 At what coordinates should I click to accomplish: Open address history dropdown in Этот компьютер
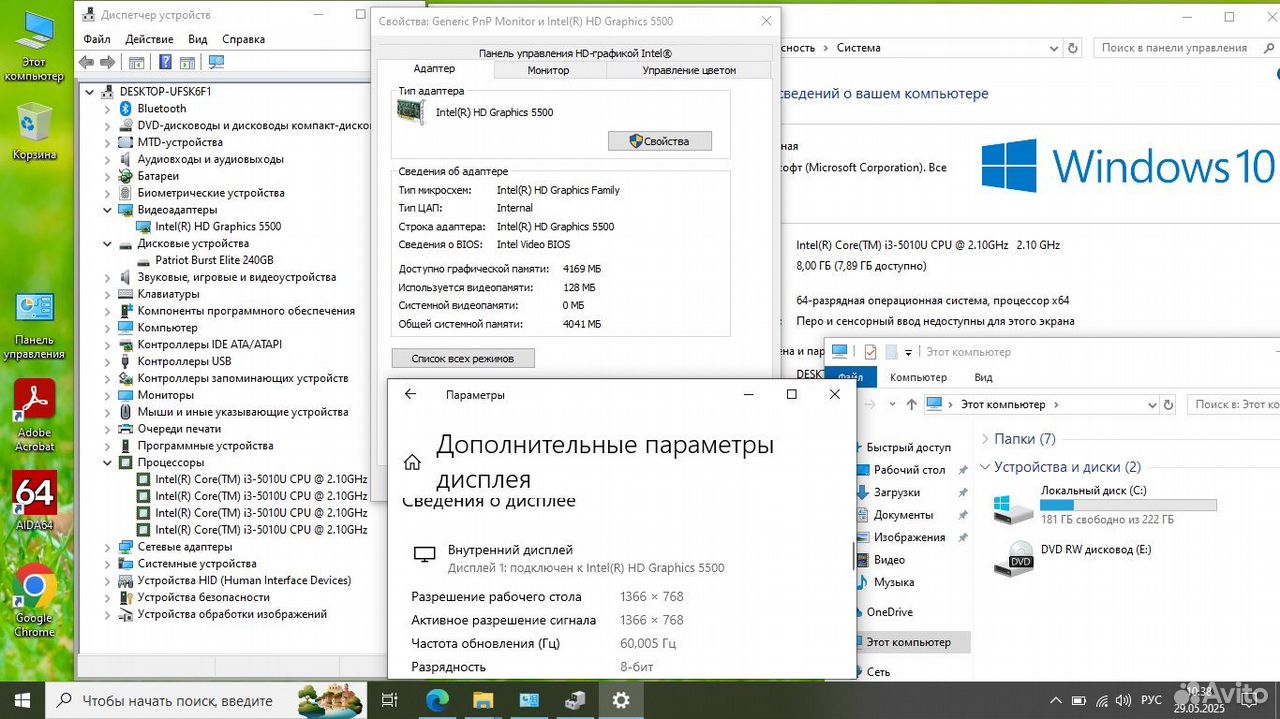coord(1153,404)
